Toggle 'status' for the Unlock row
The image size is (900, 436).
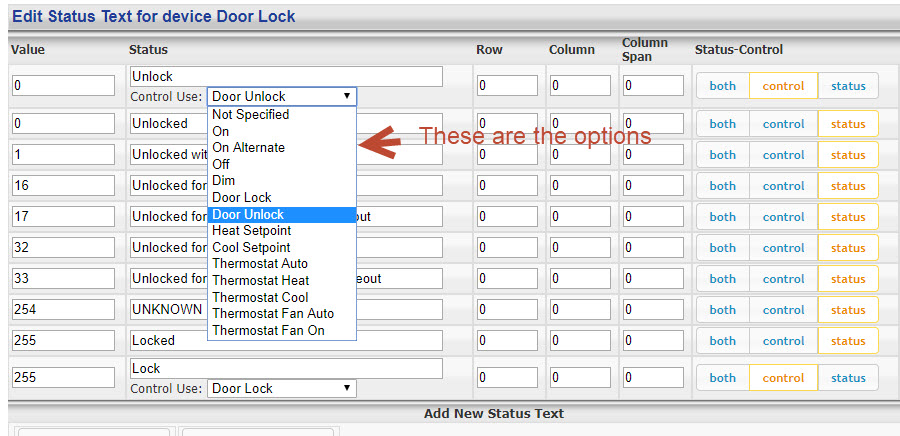(848, 86)
